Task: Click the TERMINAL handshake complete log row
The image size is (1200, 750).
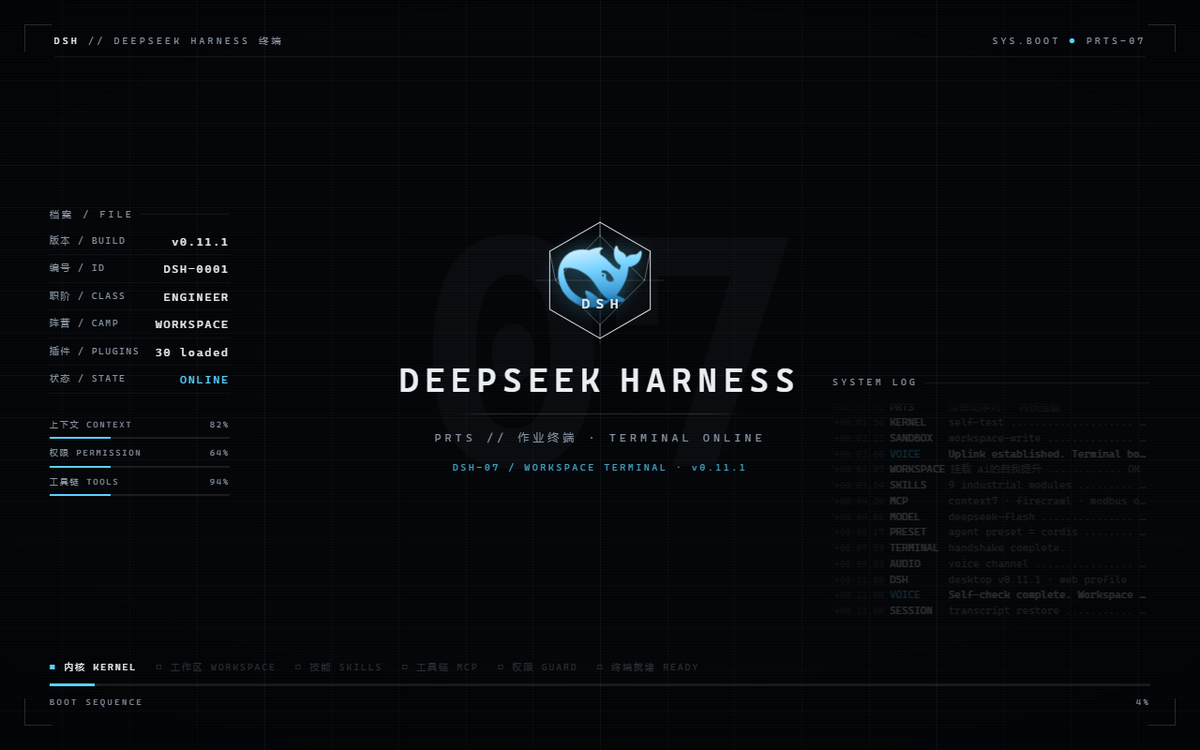Action: 990,548
